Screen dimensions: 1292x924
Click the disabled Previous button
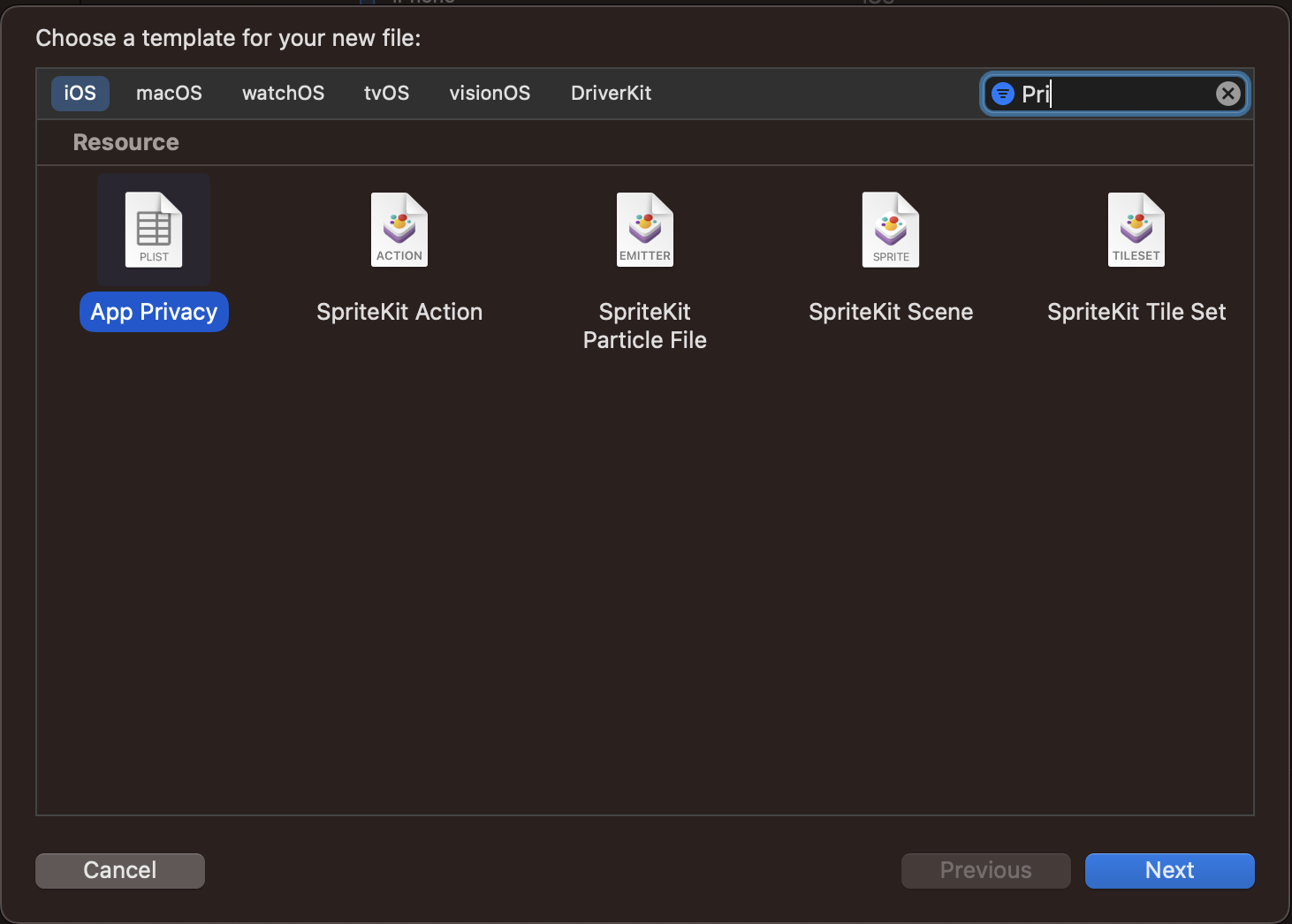pos(986,871)
